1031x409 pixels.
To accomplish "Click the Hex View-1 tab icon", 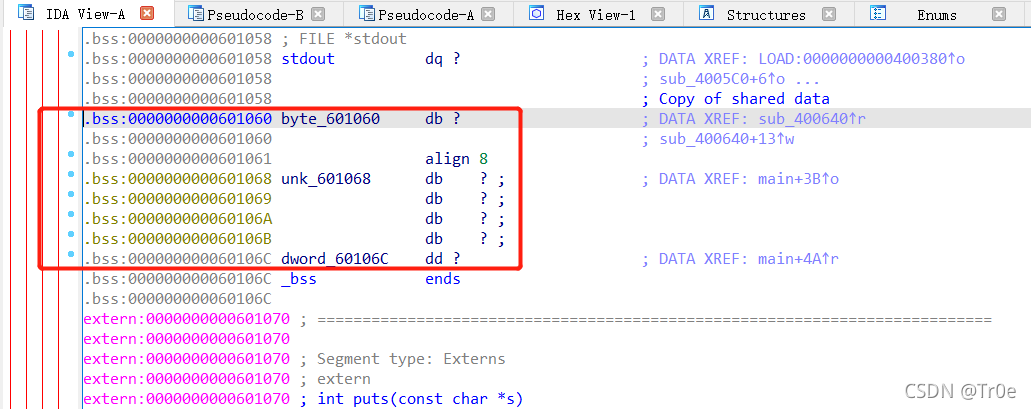I will (x=537, y=13).
